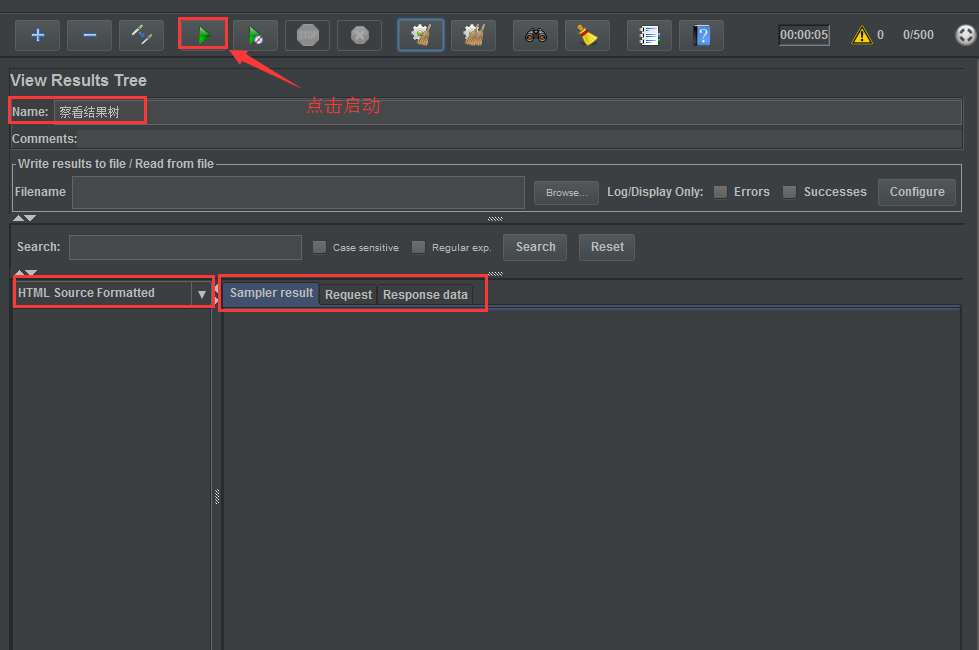Open the HTML Source Formatted dropdown
979x650 pixels.
coord(114,293)
